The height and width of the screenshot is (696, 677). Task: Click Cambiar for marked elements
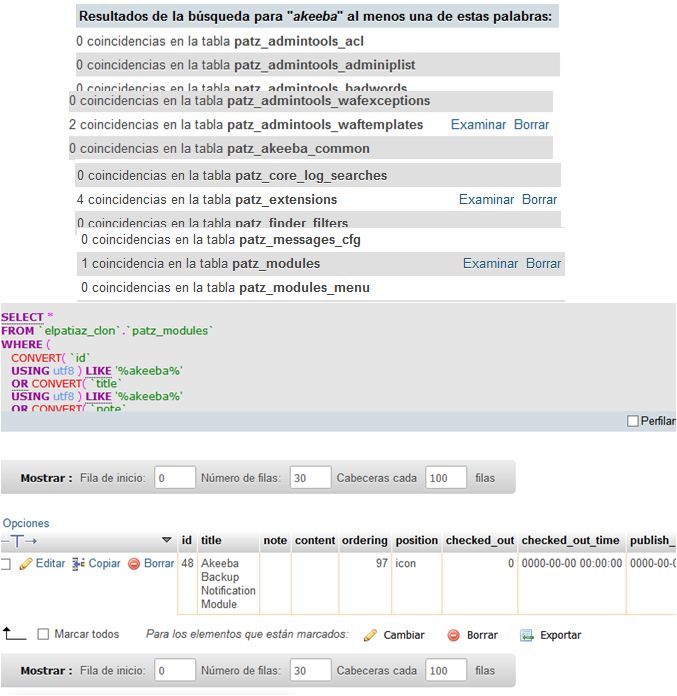click(404, 636)
